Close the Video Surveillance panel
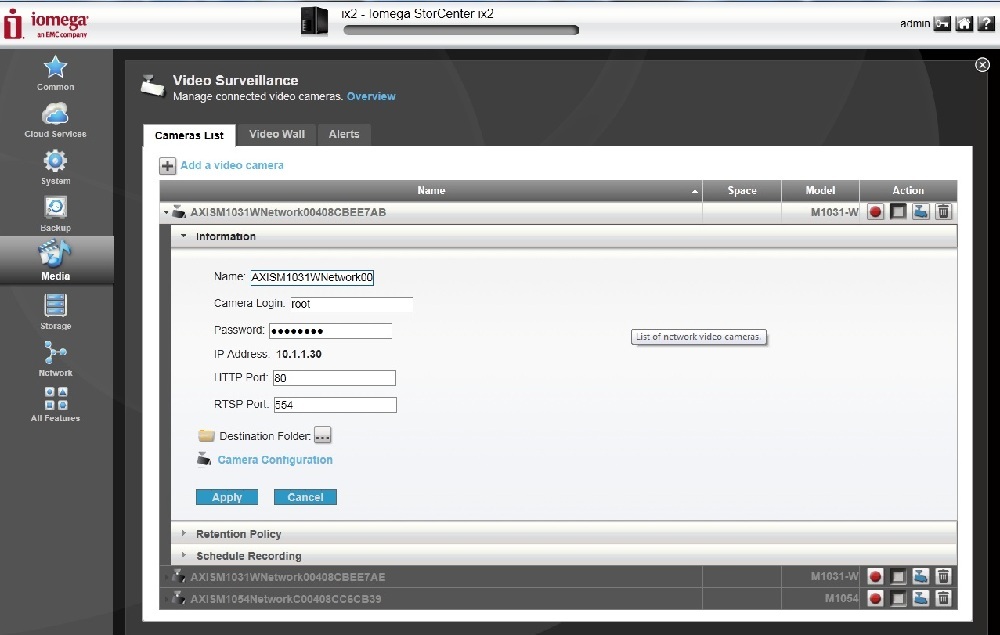The width and height of the screenshot is (1000, 635). 982,64
